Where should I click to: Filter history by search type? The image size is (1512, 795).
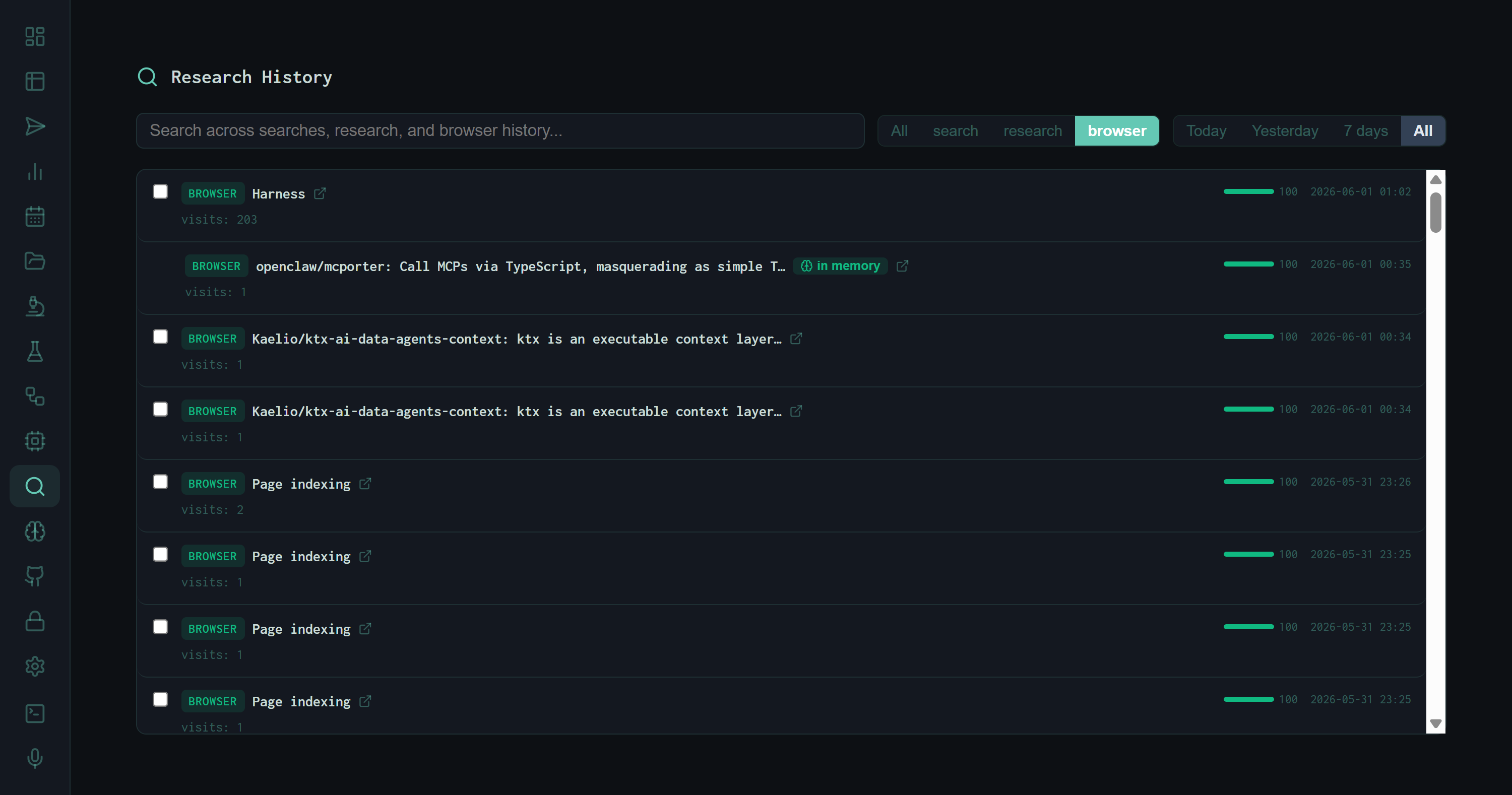click(955, 131)
